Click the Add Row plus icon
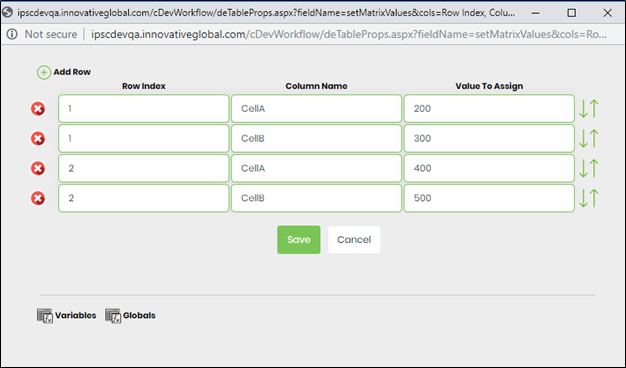 click(x=44, y=72)
